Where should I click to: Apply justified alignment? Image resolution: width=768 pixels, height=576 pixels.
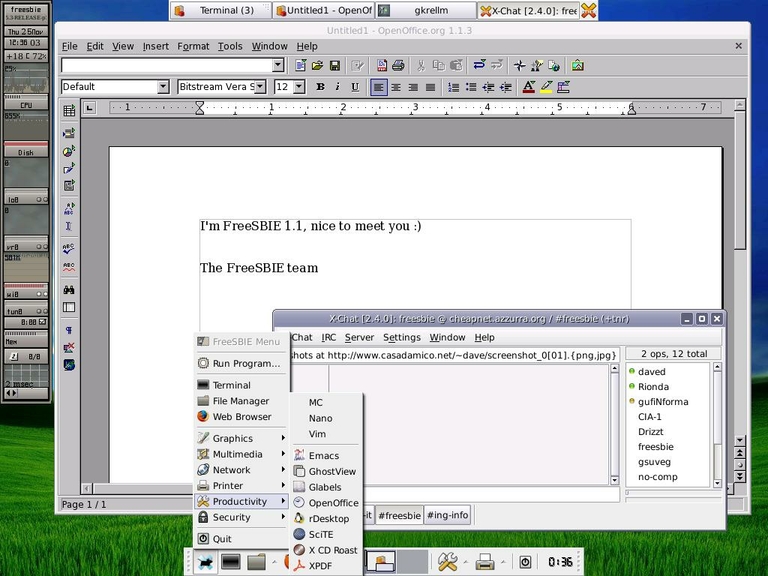tap(431, 87)
